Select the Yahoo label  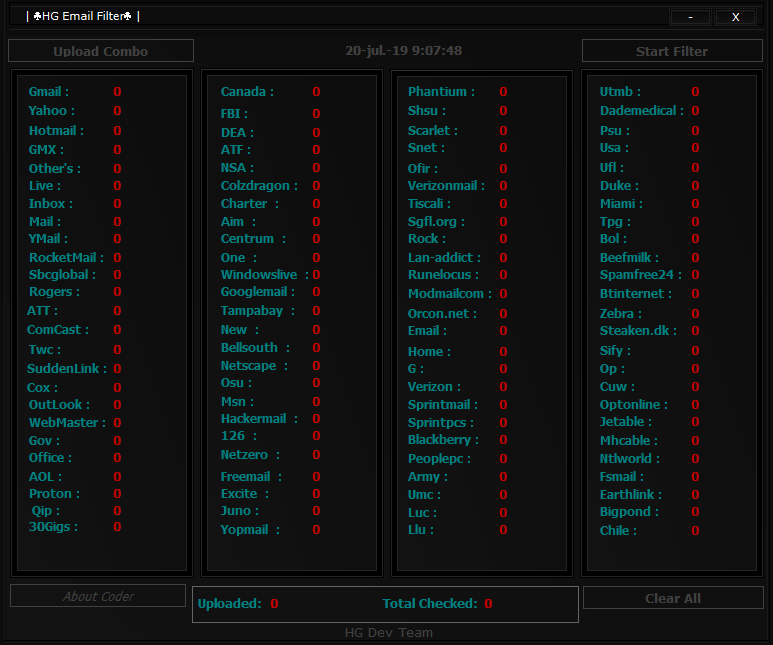tap(51, 110)
